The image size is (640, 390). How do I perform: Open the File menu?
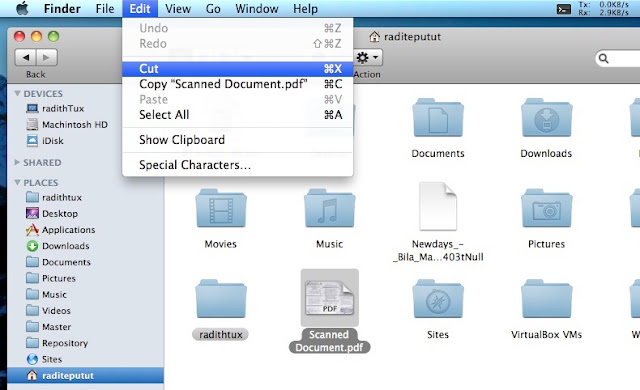tap(105, 9)
